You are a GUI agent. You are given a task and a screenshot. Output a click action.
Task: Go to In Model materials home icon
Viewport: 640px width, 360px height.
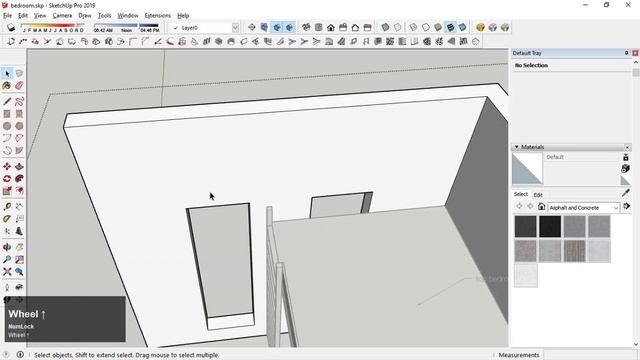click(541, 207)
